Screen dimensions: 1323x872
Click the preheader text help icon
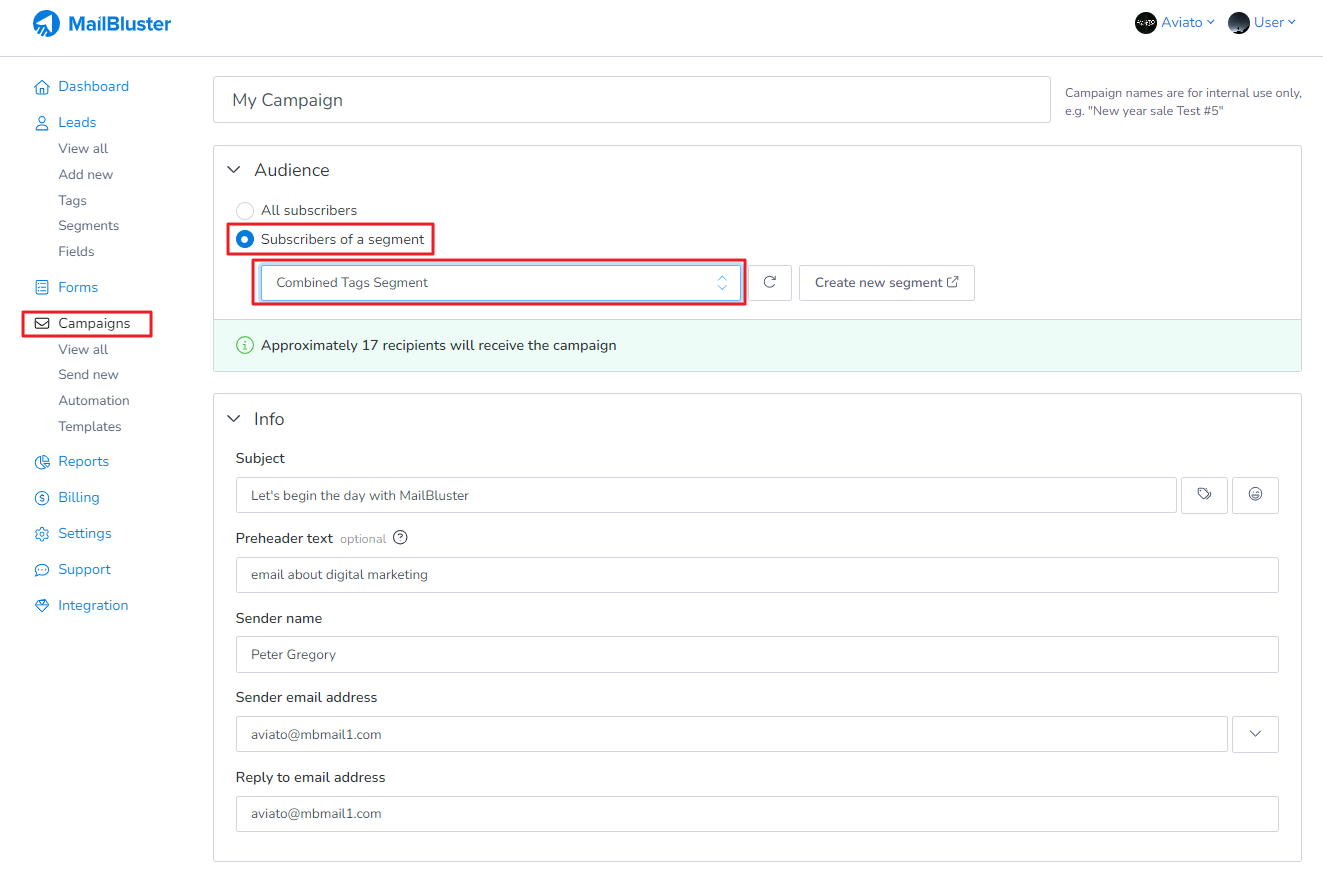pos(400,538)
